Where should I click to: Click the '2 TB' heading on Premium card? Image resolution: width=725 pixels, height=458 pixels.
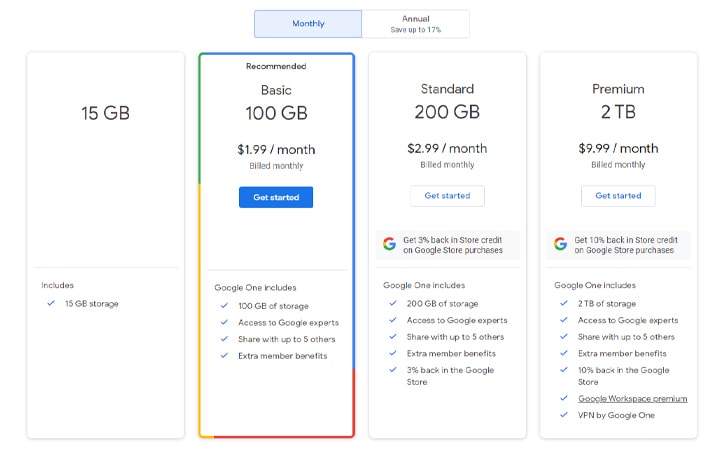coord(618,112)
